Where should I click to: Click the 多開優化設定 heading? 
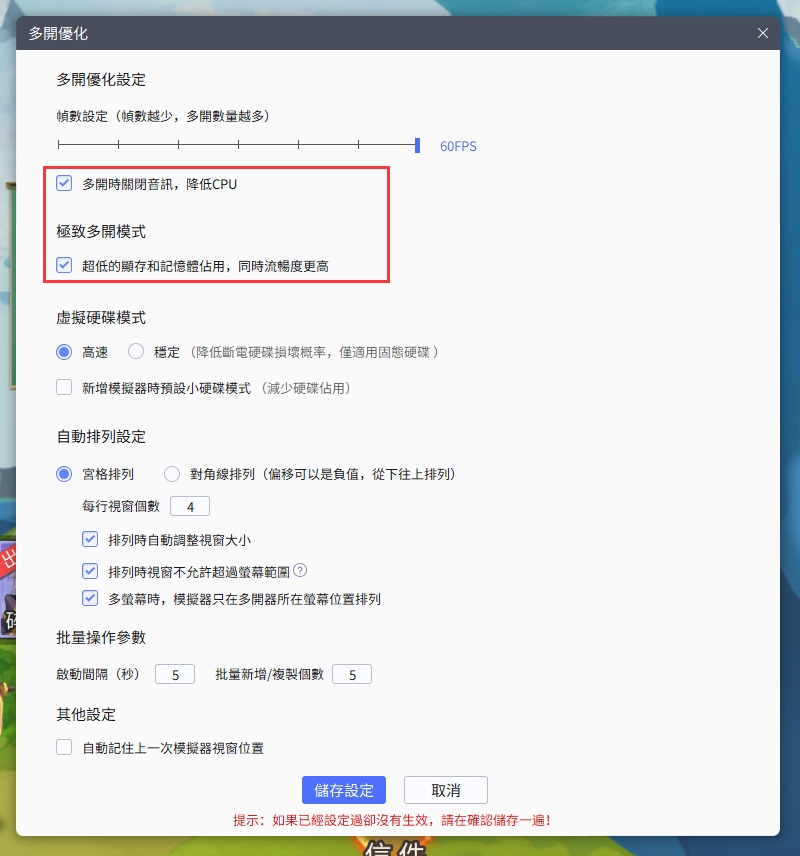(x=101, y=80)
